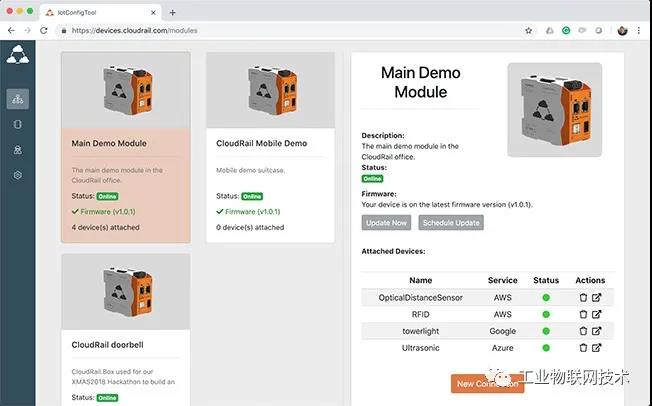
Task: Open the modules view sidebar icon
Action: (17, 99)
